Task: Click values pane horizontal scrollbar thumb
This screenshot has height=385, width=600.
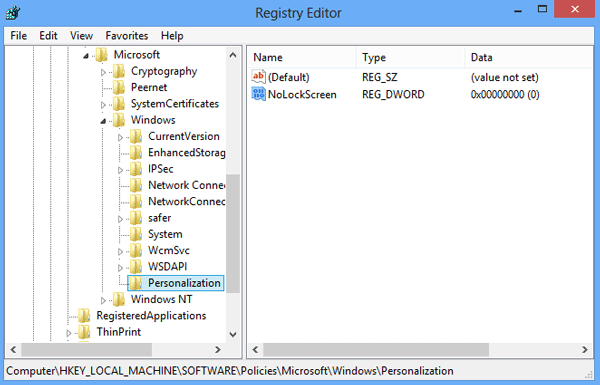Action: coord(376,349)
